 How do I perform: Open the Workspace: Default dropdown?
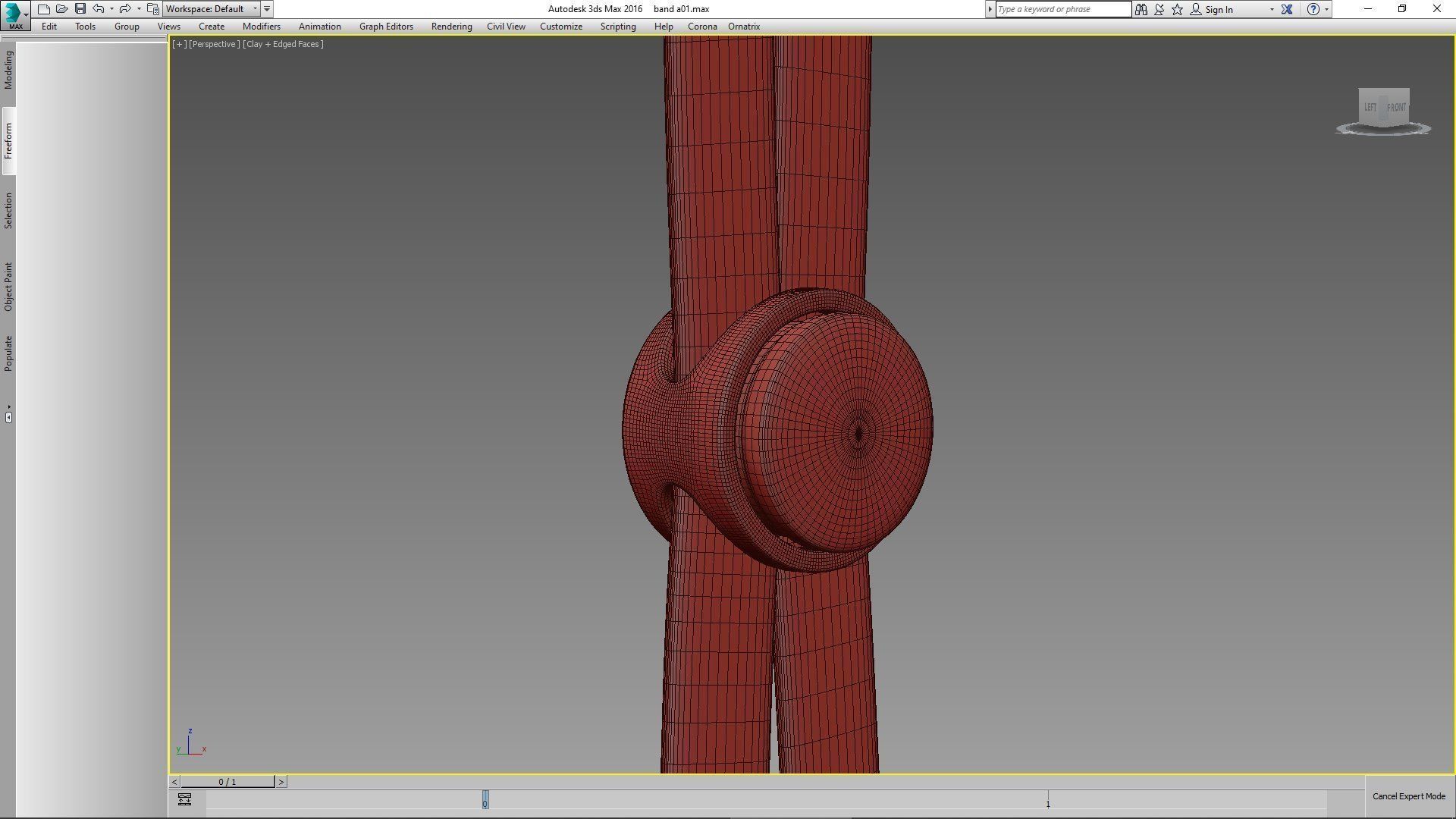pyautogui.click(x=212, y=9)
